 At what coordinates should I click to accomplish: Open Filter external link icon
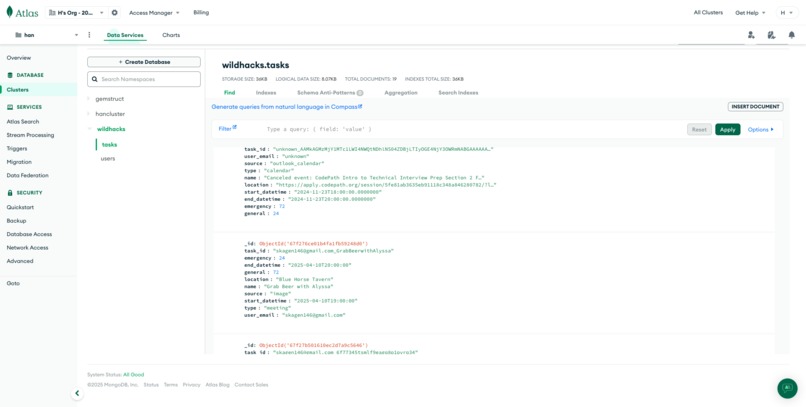pyautogui.click(x=235, y=127)
